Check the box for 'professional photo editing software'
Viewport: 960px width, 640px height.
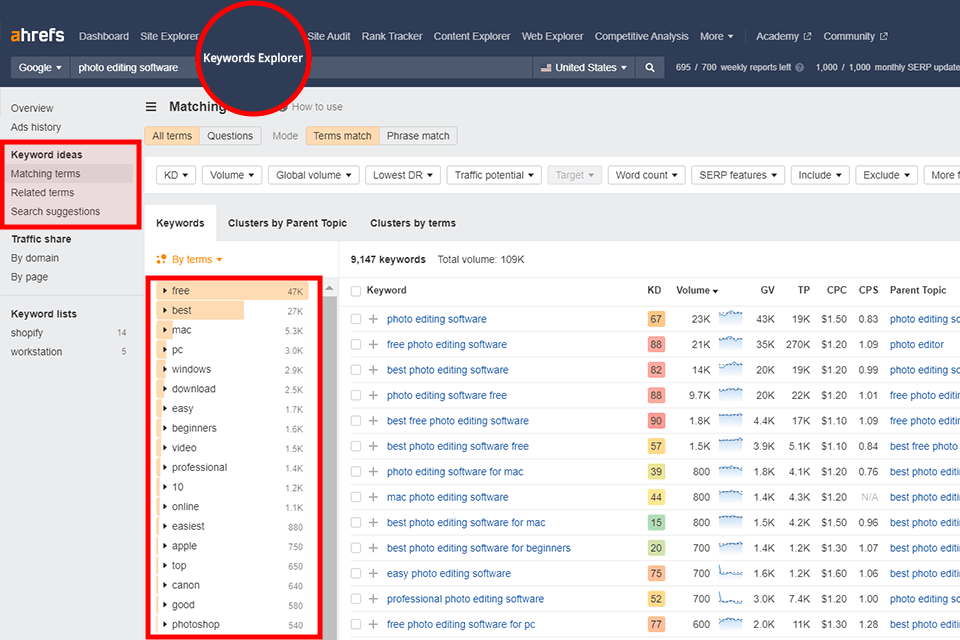356,599
